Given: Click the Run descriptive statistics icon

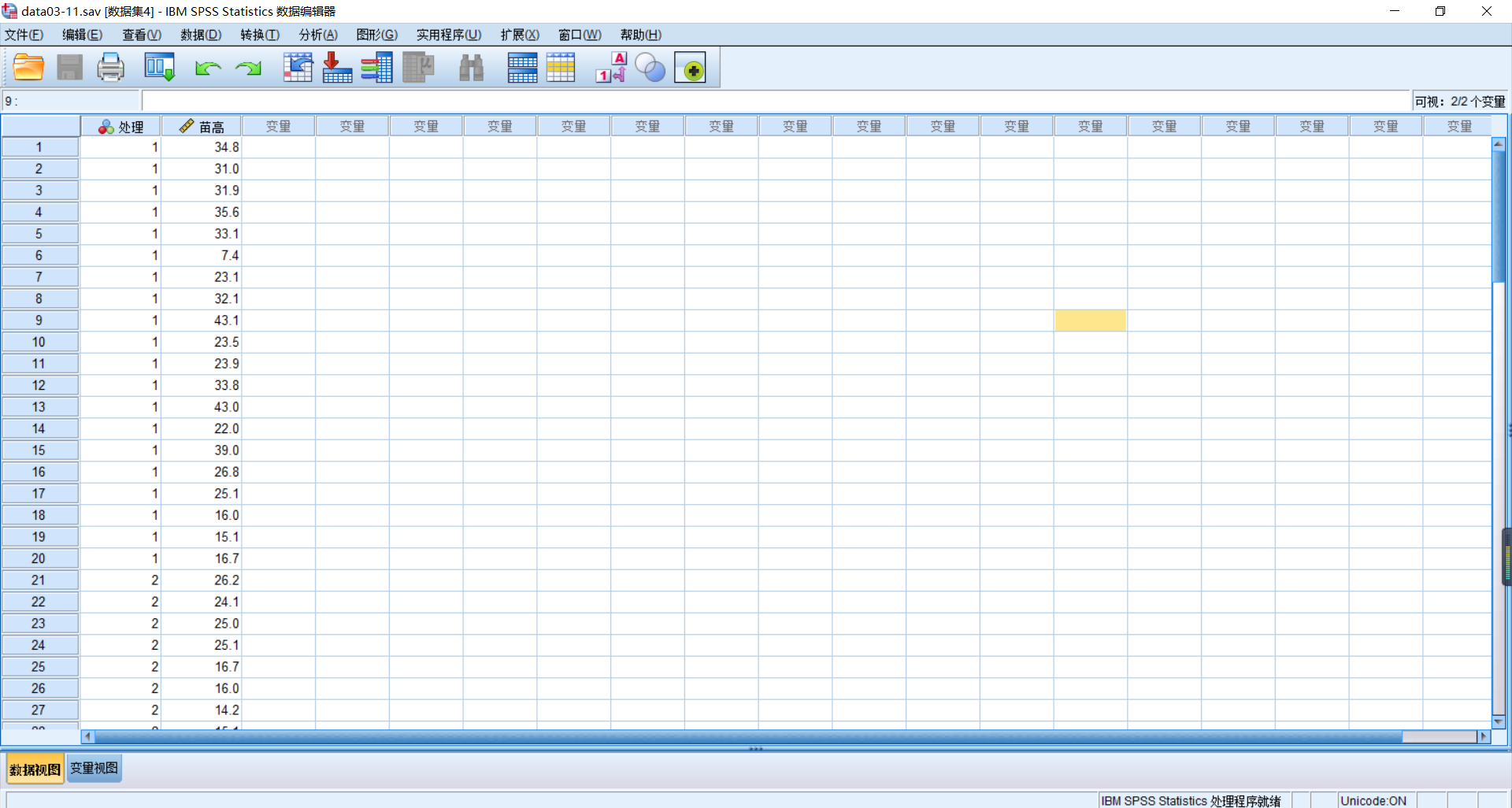Looking at the screenshot, I should coord(418,68).
